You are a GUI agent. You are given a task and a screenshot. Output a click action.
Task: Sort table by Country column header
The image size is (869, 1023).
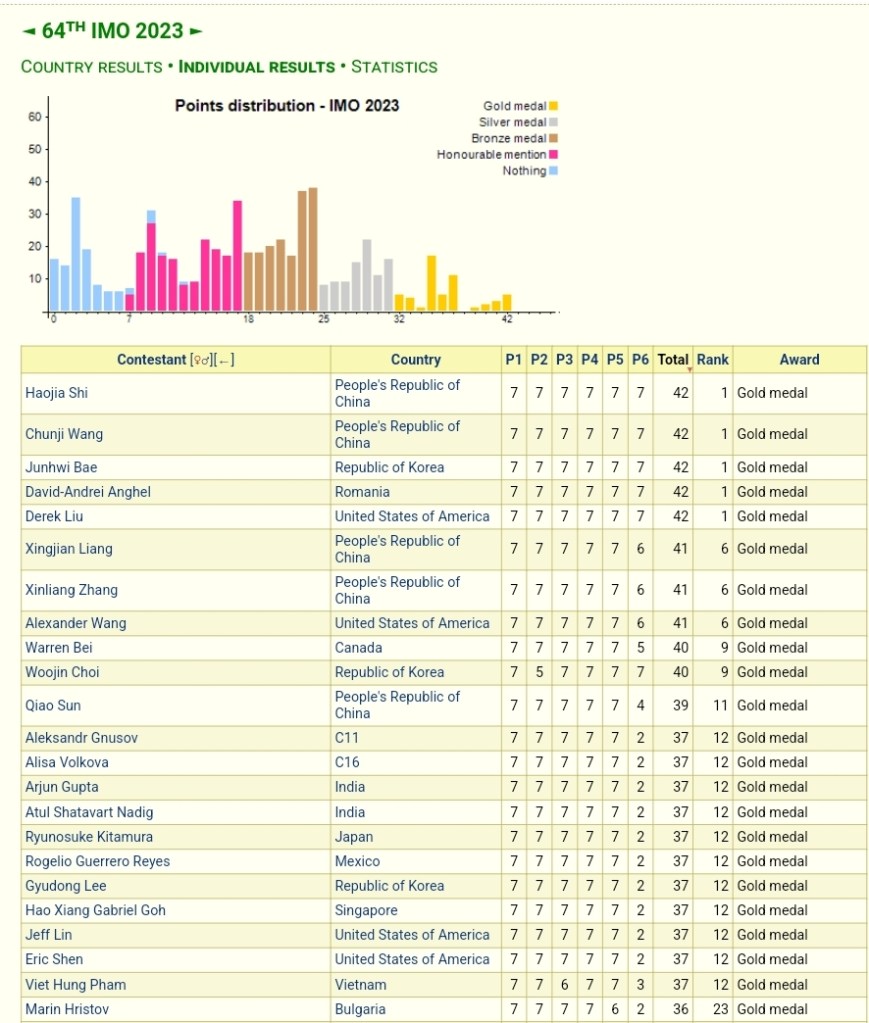coord(415,360)
